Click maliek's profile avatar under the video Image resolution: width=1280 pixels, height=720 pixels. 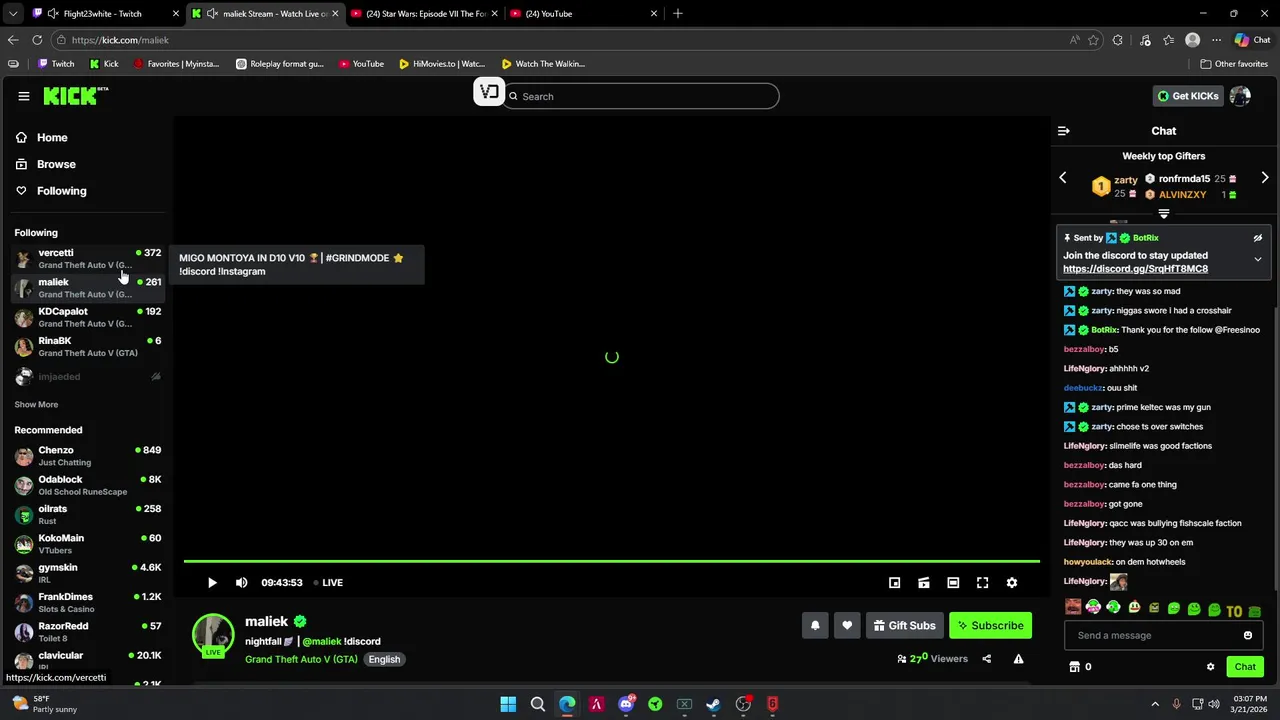click(x=213, y=634)
